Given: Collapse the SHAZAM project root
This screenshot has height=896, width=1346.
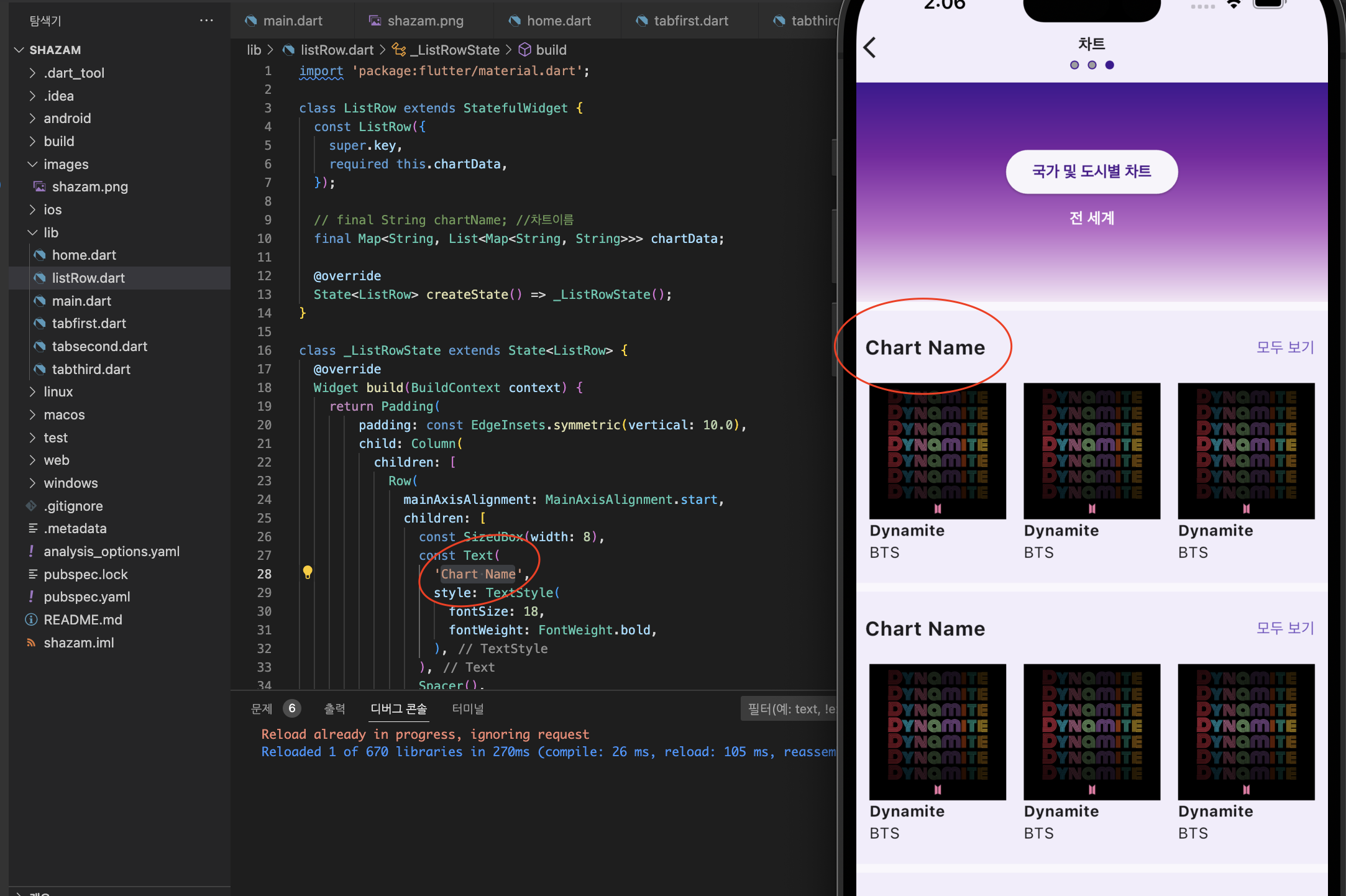Looking at the screenshot, I should pos(19,50).
